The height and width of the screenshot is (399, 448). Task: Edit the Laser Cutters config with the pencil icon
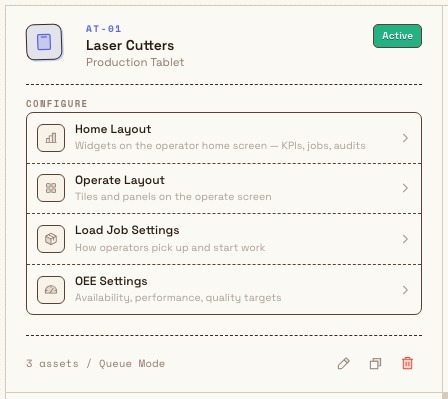[344, 363]
